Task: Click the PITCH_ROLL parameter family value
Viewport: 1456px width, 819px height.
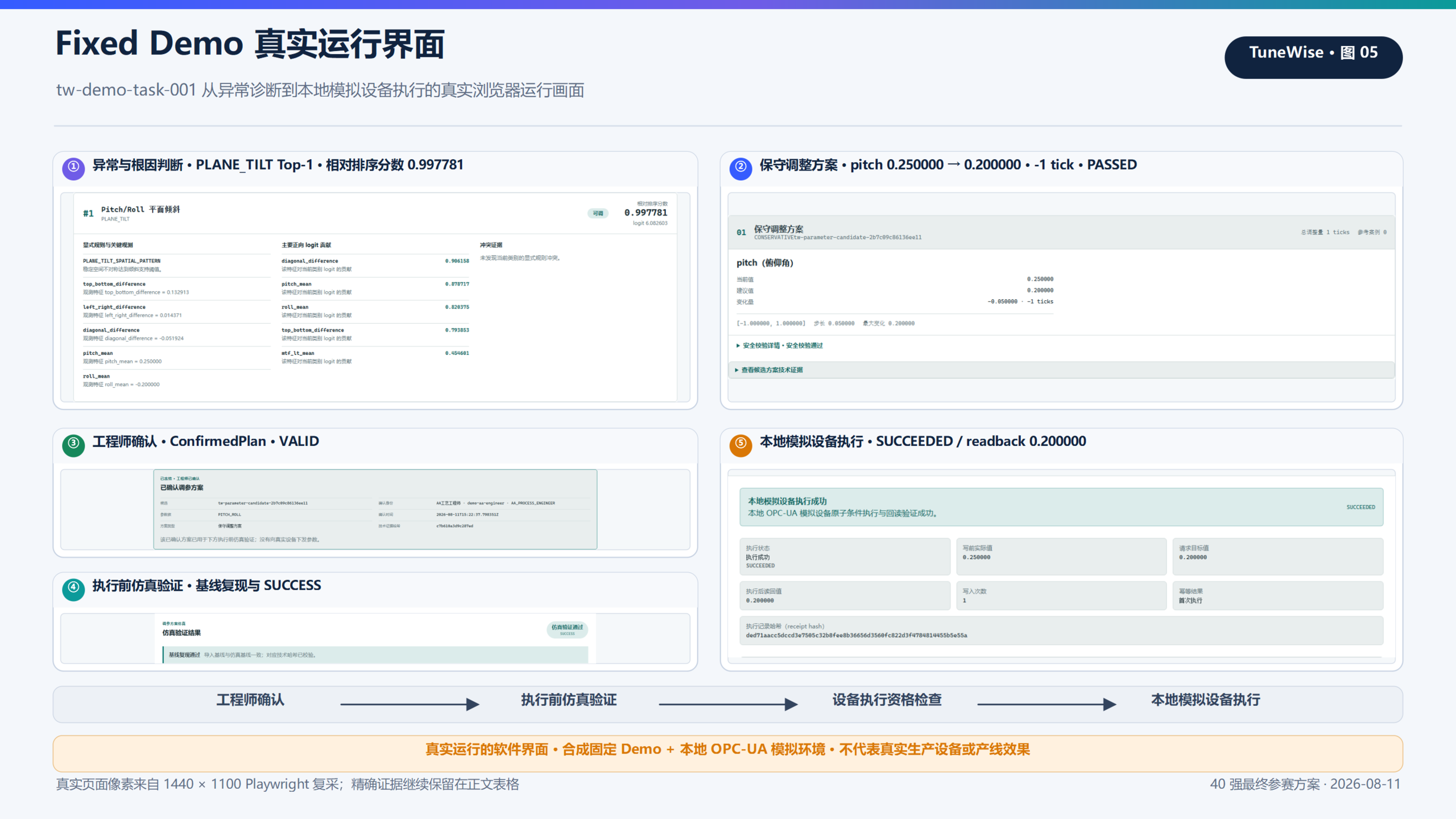Action: [229, 515]
